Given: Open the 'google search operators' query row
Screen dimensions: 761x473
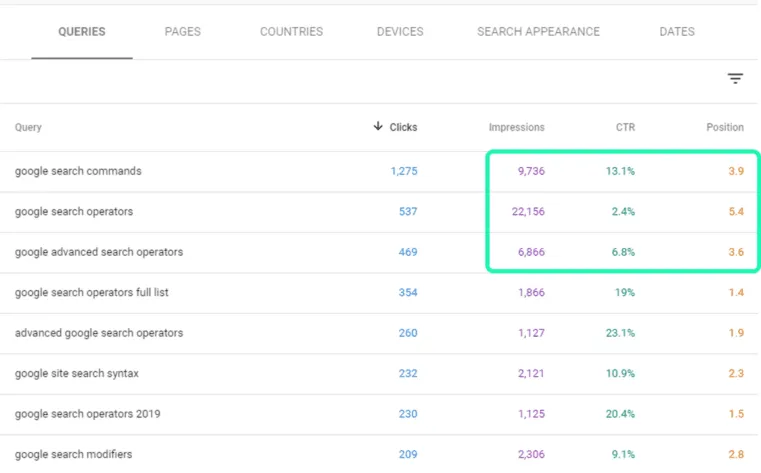Looking at the screenshot, I should click(x=379, y=212).
